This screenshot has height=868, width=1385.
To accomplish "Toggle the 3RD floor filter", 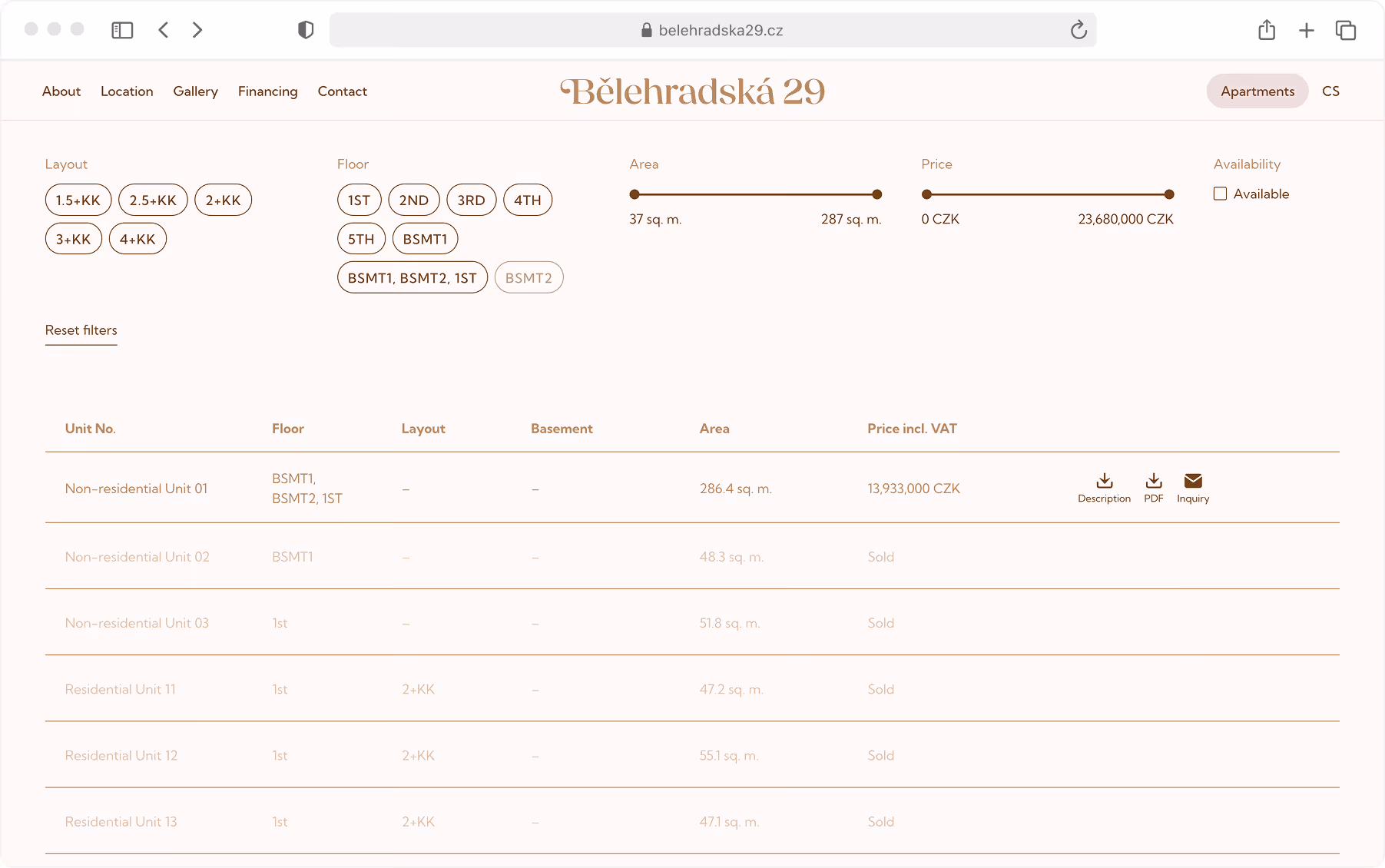I will pyautogui.click(x=471, y=200).
